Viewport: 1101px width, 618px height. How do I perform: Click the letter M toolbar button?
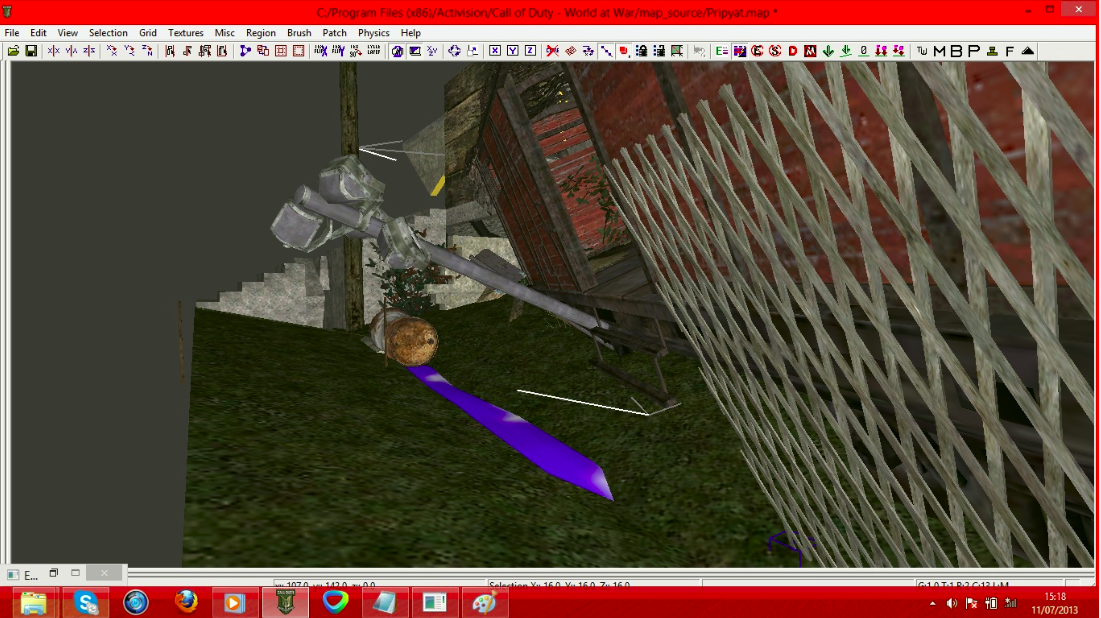click(940, 51)
